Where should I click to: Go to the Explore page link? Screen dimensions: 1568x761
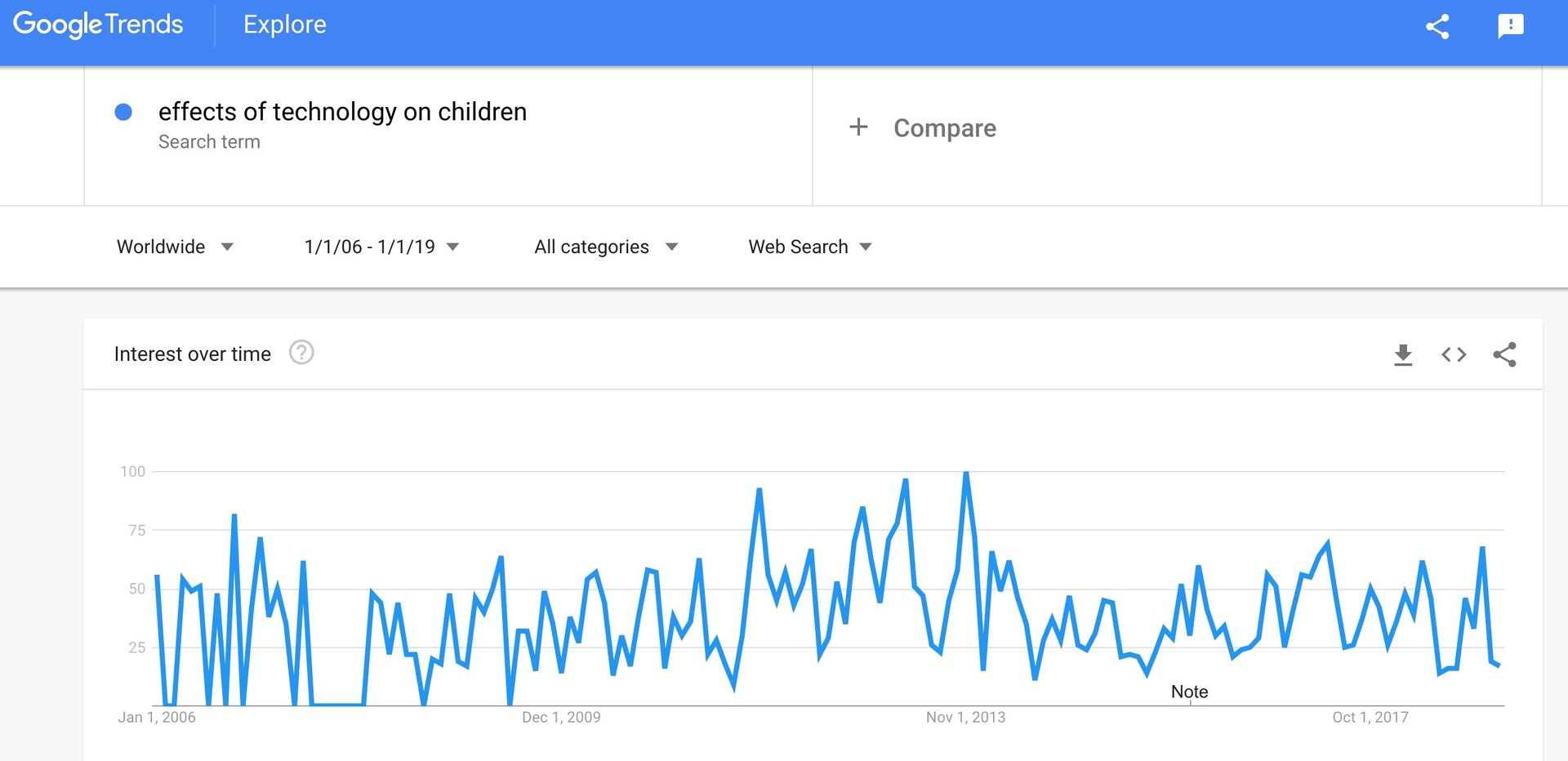click(284, 24)
